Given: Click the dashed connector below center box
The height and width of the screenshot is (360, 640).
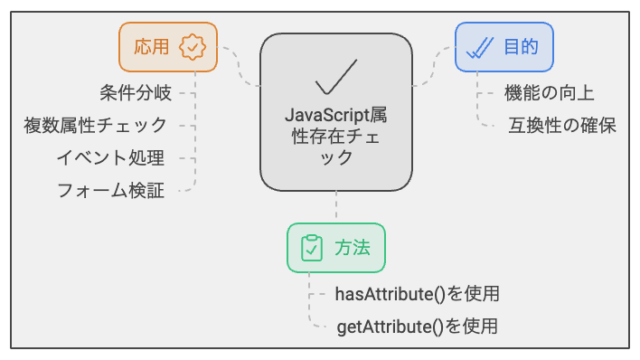Looking at the screenshot, I should (336, 207).
